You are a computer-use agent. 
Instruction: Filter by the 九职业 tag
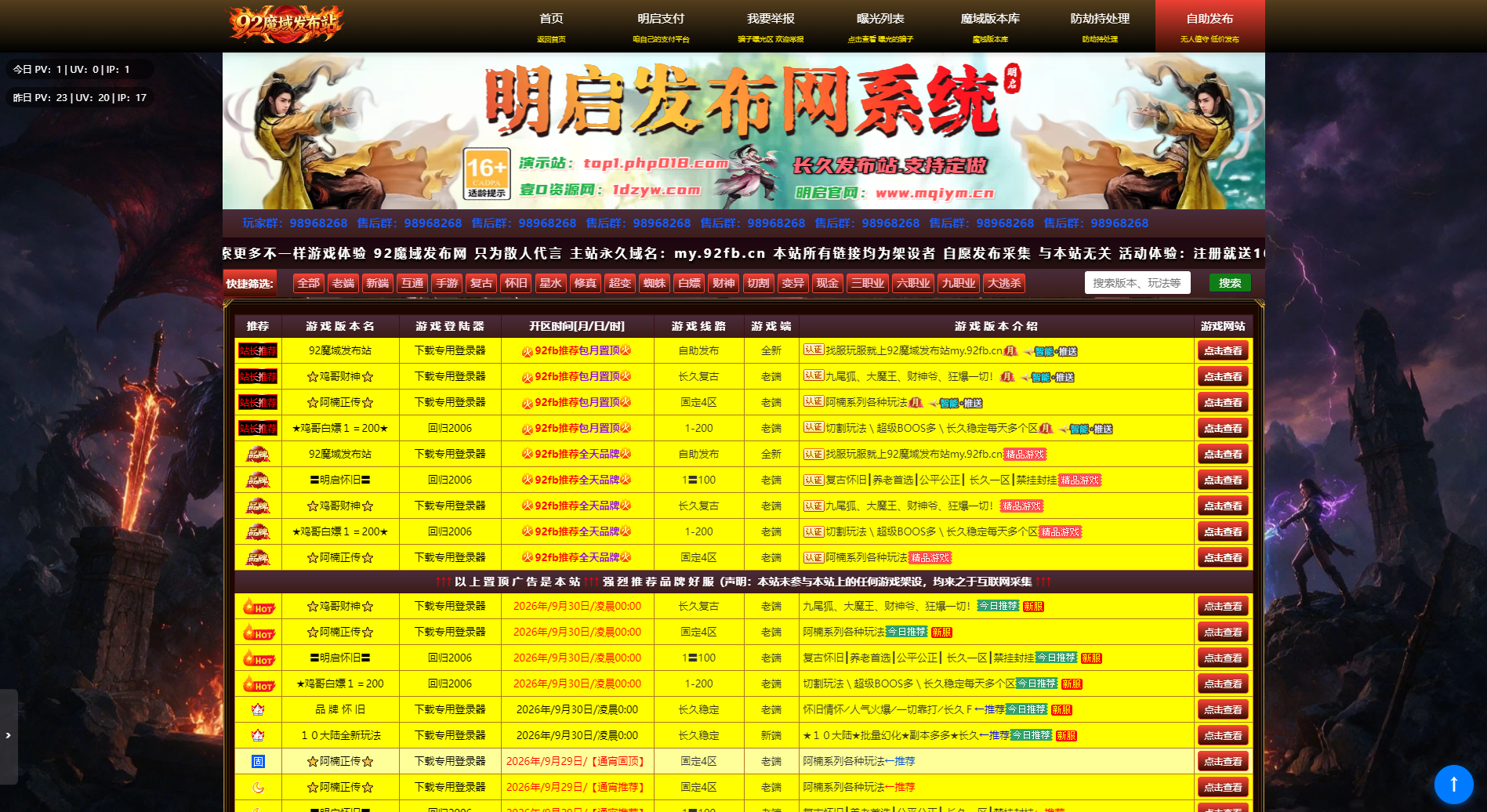click(958, 284)
